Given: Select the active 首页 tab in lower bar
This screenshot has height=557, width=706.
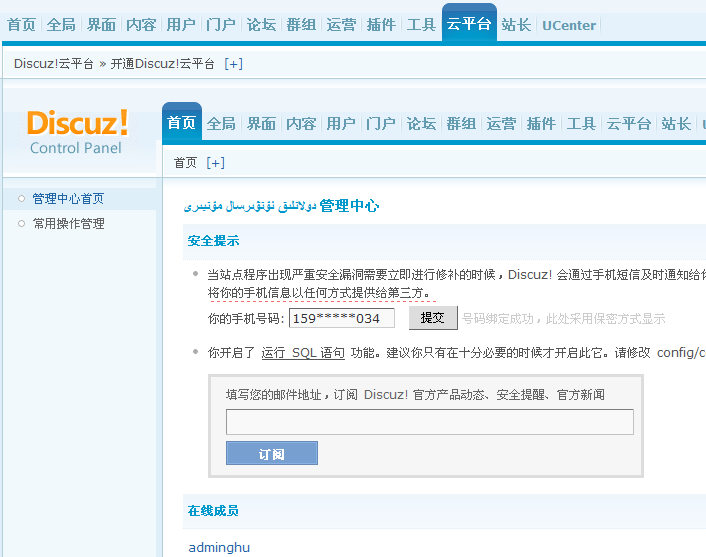Looking at the screenshot, I should click(x=182, y=122).
